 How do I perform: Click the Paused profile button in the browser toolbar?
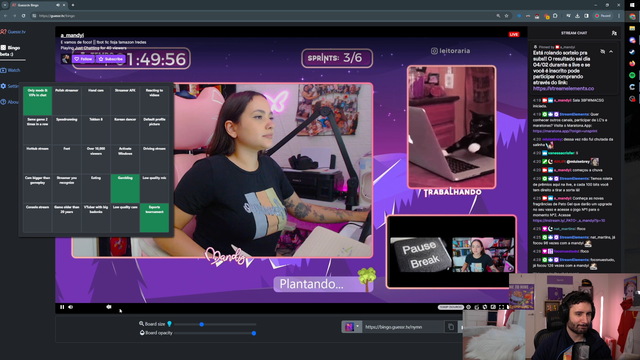pos(603,16)
